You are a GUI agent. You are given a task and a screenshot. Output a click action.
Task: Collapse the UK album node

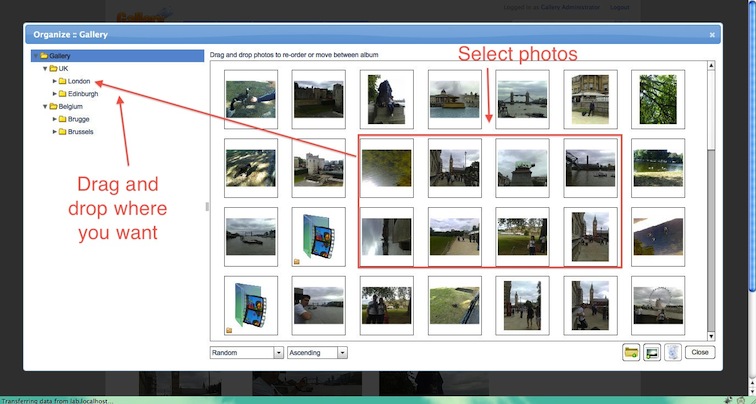(x=45, y=68)
